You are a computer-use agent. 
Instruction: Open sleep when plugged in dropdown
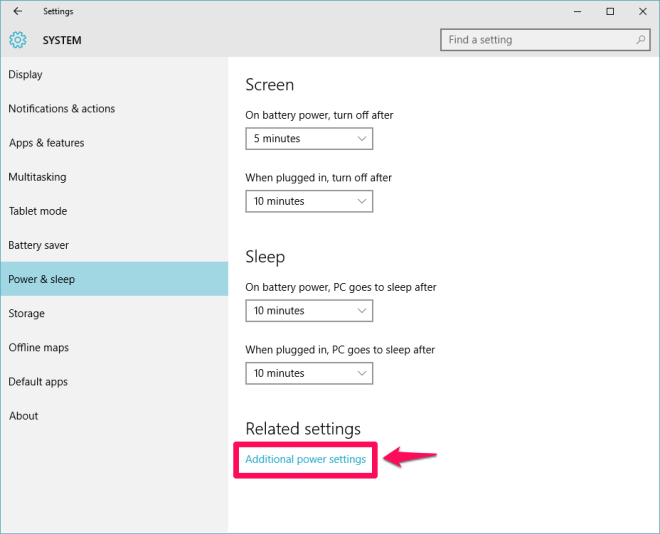(309, 373)
